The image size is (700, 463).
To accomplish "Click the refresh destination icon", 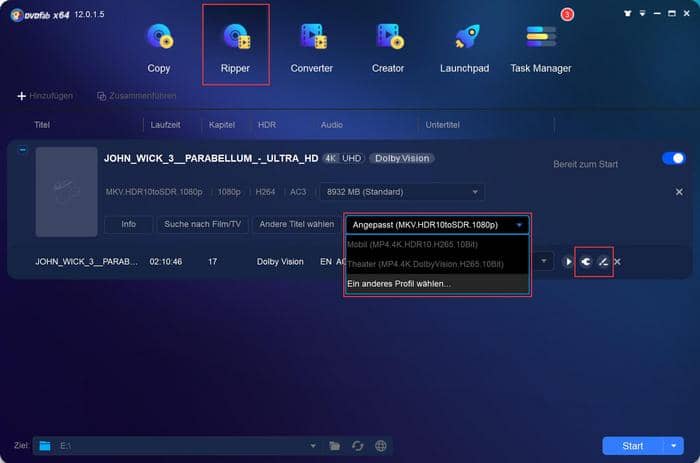I will pos(358,446).
